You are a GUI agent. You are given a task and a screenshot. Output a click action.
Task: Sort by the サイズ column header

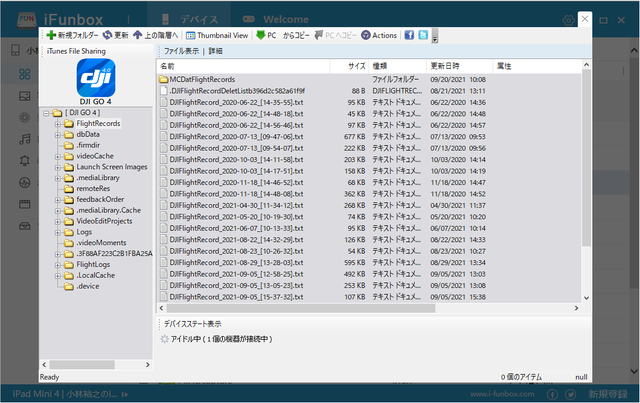click(x=349, y=66)
